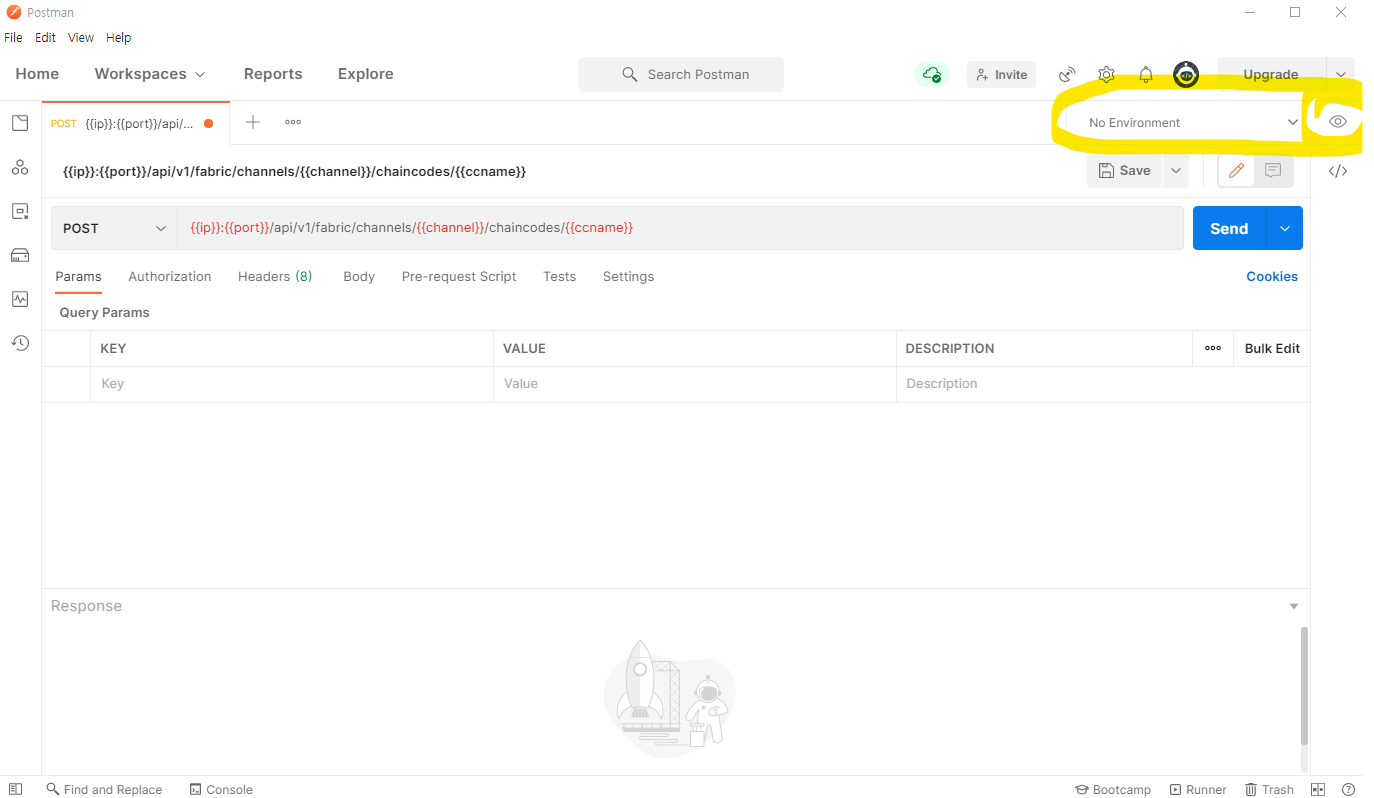The width and height of the screenshot is (1374, 798).
Task: Open column options dots in params table
Action: [1213, 348]
